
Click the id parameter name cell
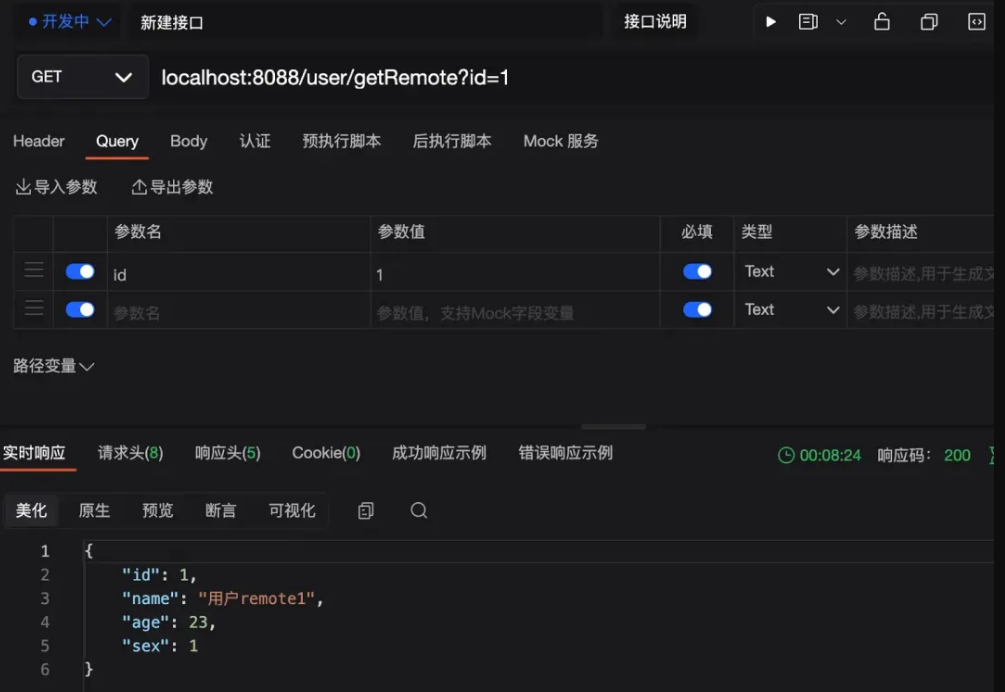[x=238, y=274]
